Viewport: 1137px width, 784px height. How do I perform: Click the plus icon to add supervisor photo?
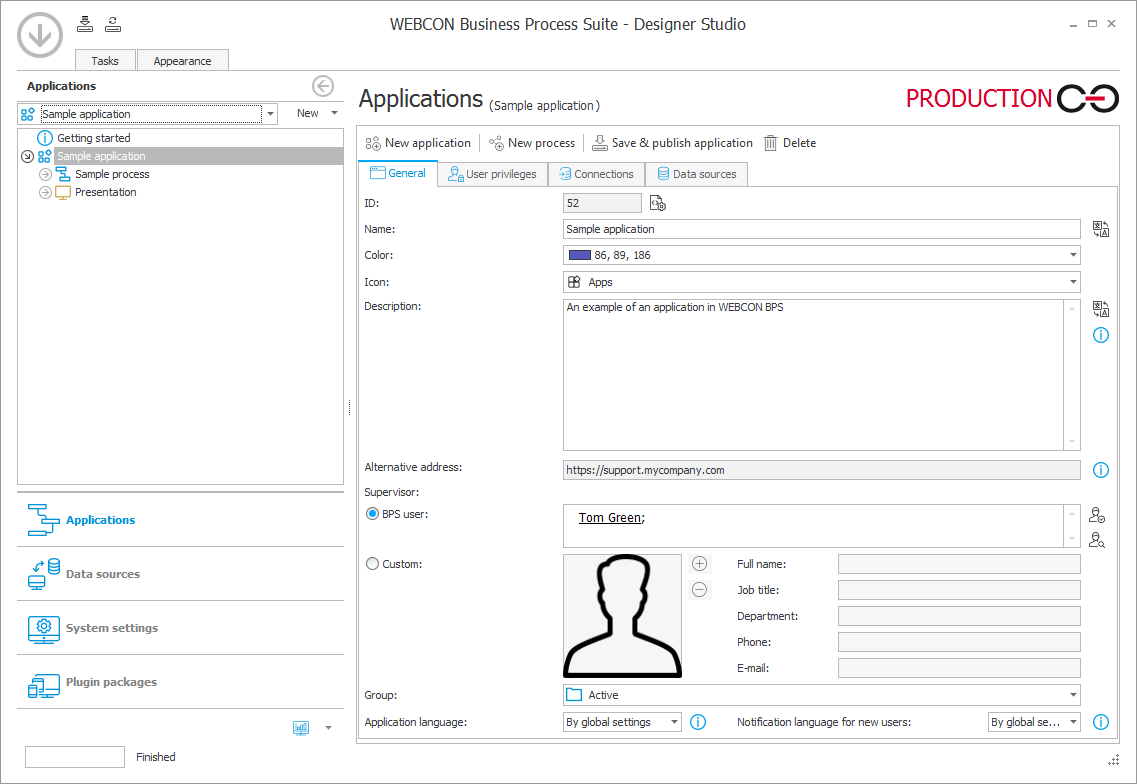699,564
